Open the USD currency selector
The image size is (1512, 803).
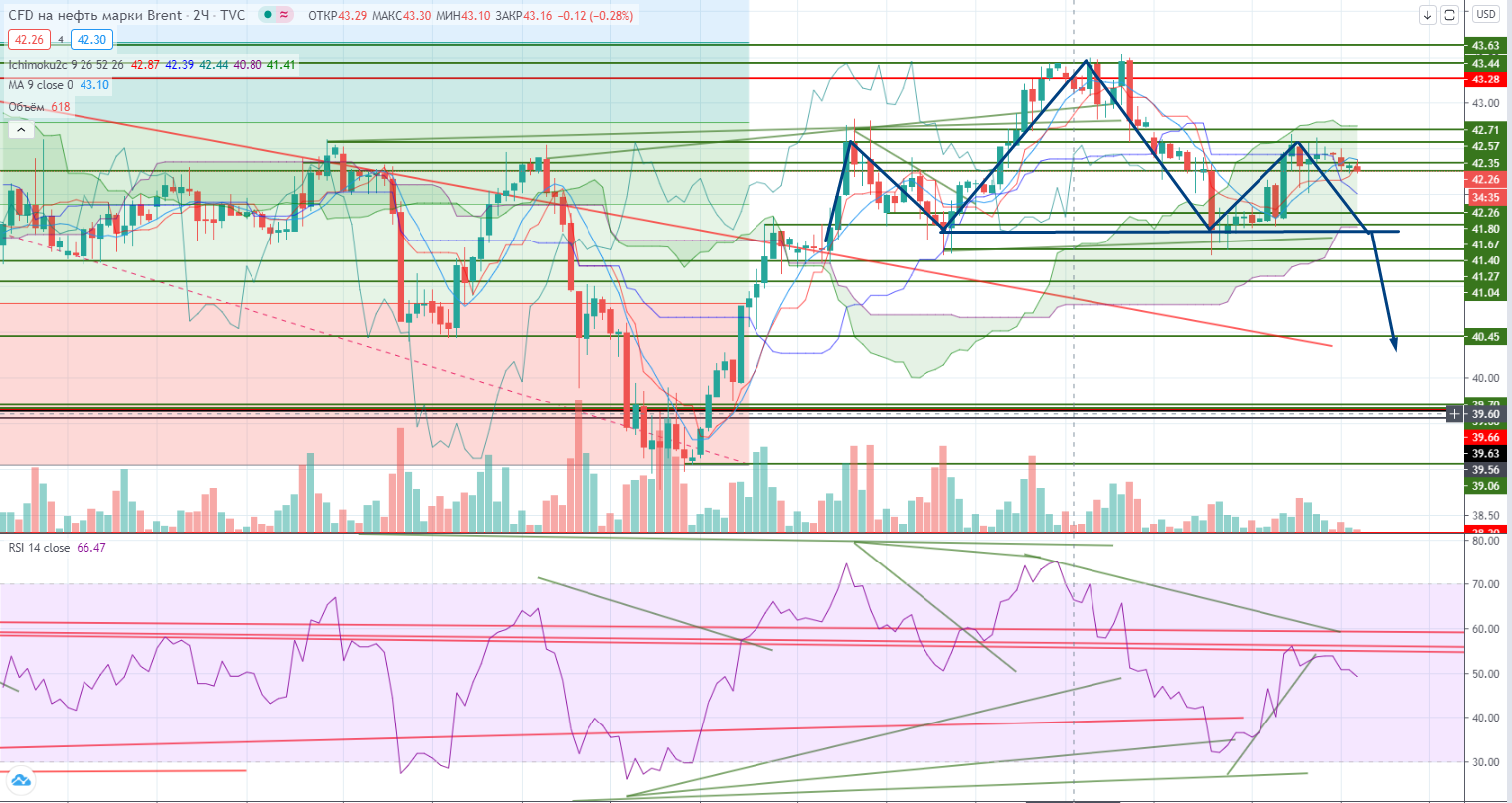point(1485,14)
